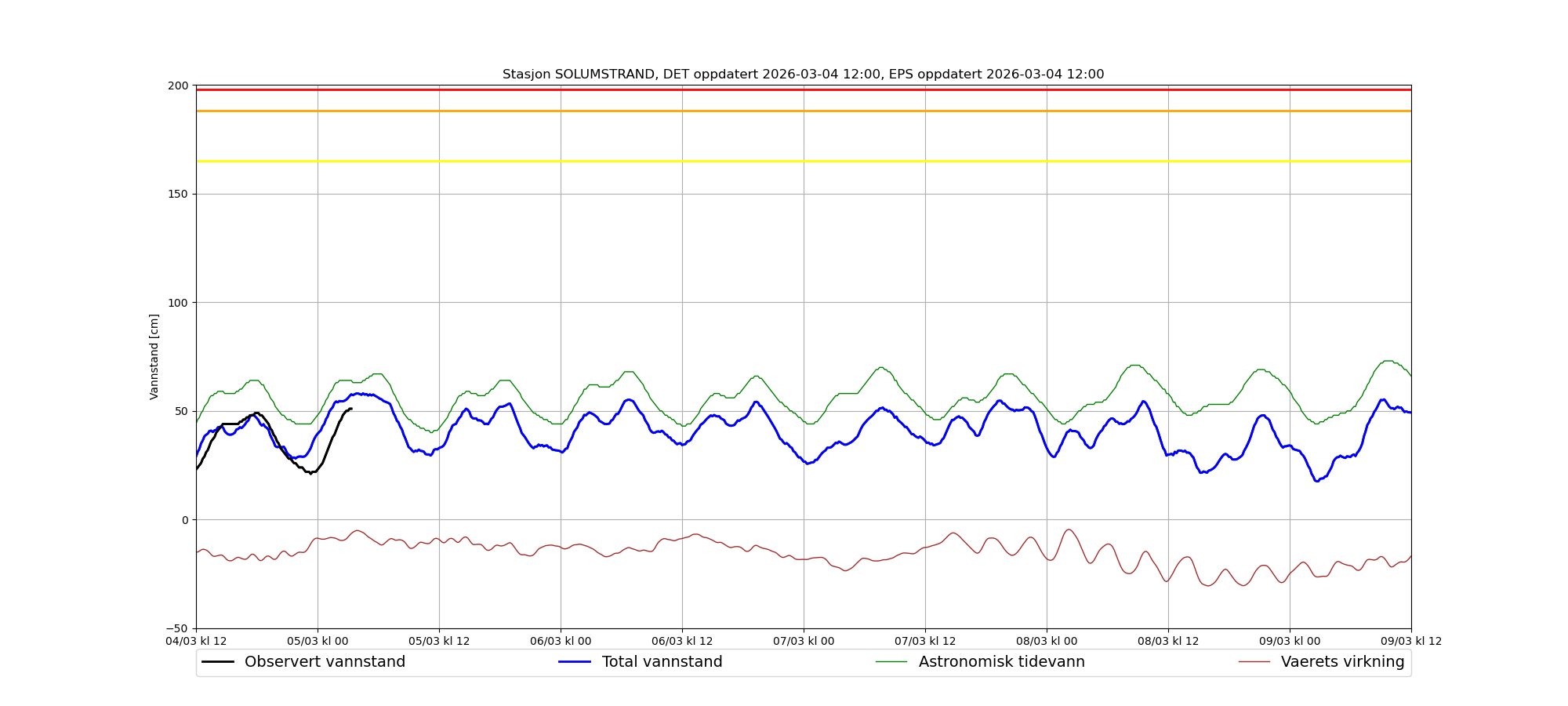Click the red horizontal threshold line
The width and height of the screenshot is (1568, 706).
click(803, 89)
